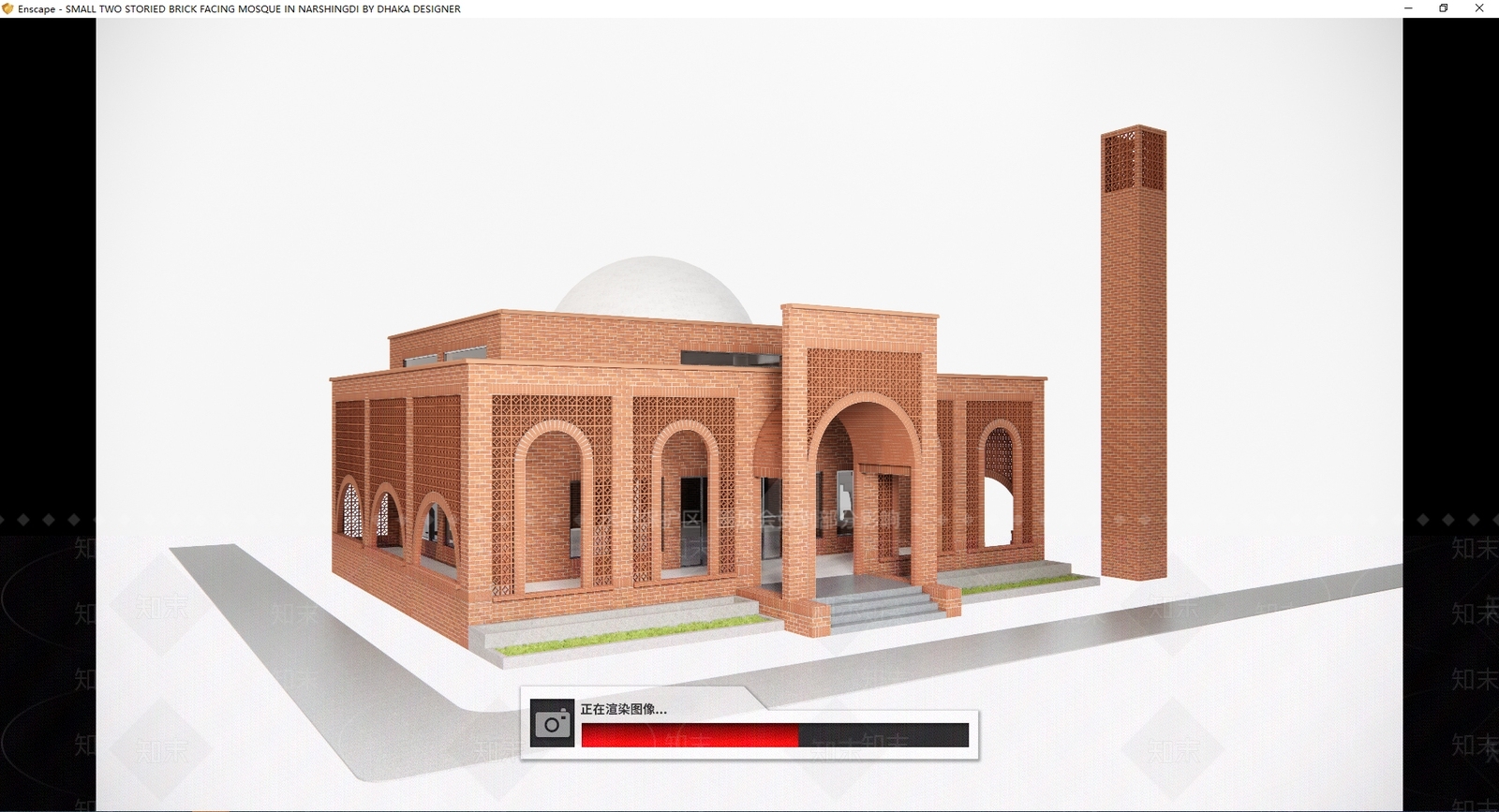Restore down the Enscape window
The height and width of the screenshot is (812, 1499).
[1444, 8]
